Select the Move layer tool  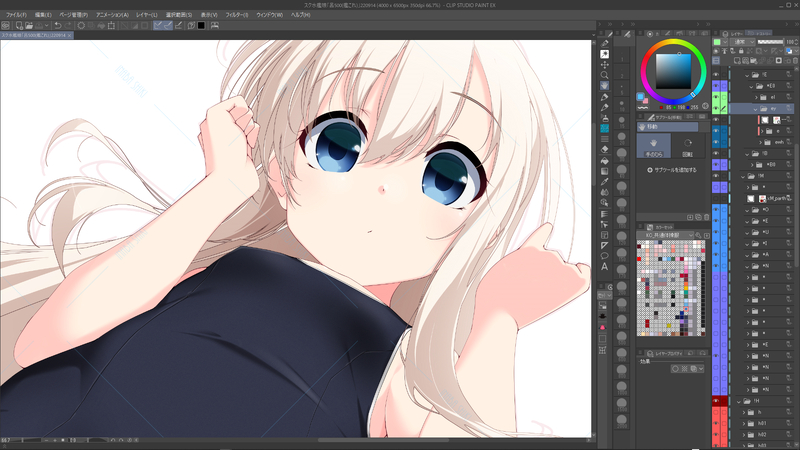coord(605,64)
